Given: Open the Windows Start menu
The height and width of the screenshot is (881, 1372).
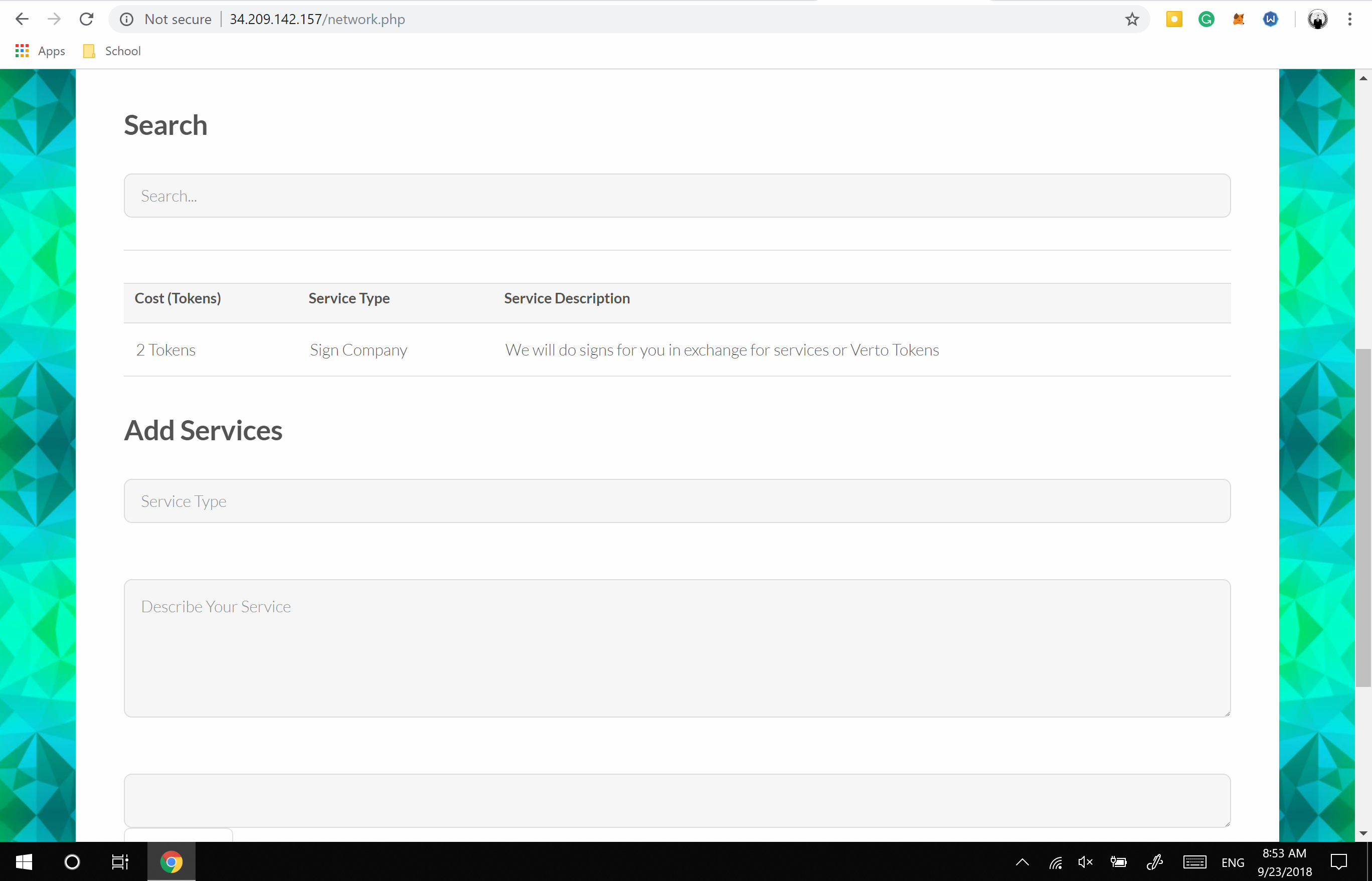Looking at the screenshot, I should click(x=24, y=861).
